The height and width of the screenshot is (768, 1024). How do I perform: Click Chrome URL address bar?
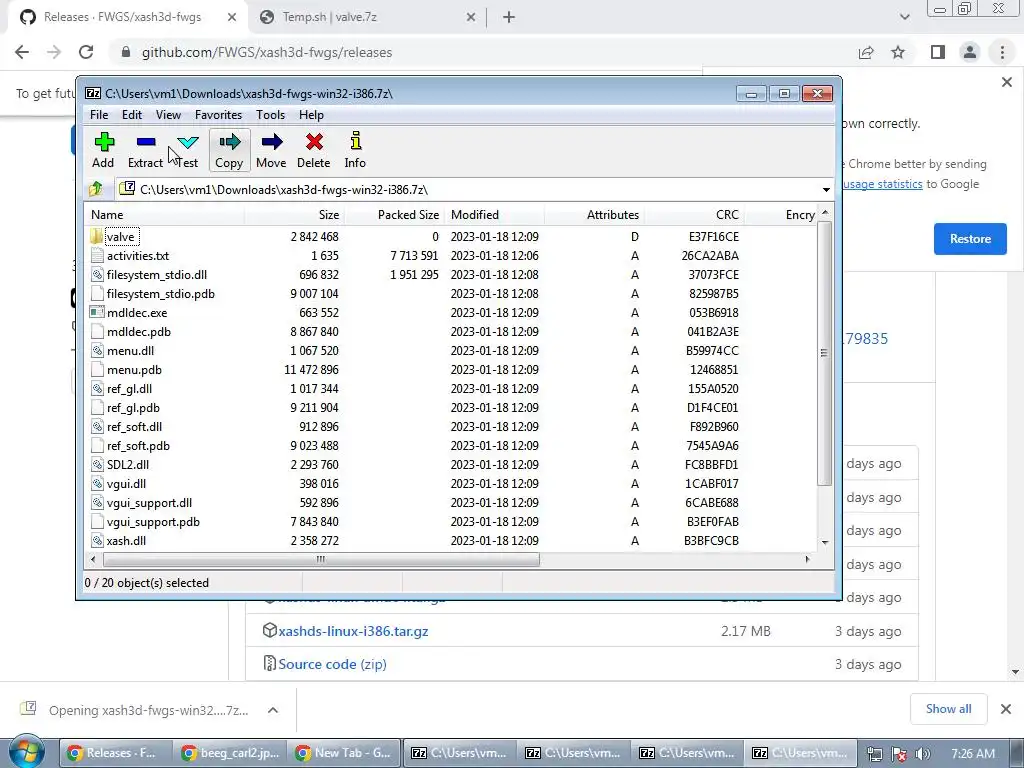pyautogui.click(x=481, y=52)
